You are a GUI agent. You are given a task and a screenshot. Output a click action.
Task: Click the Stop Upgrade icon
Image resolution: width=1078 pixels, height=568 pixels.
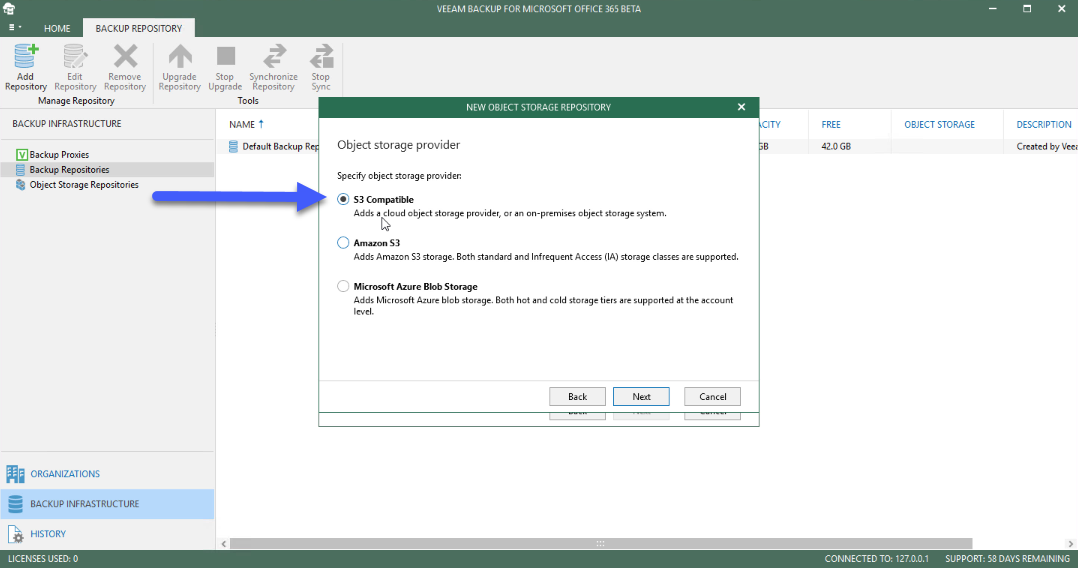[226, 56]
